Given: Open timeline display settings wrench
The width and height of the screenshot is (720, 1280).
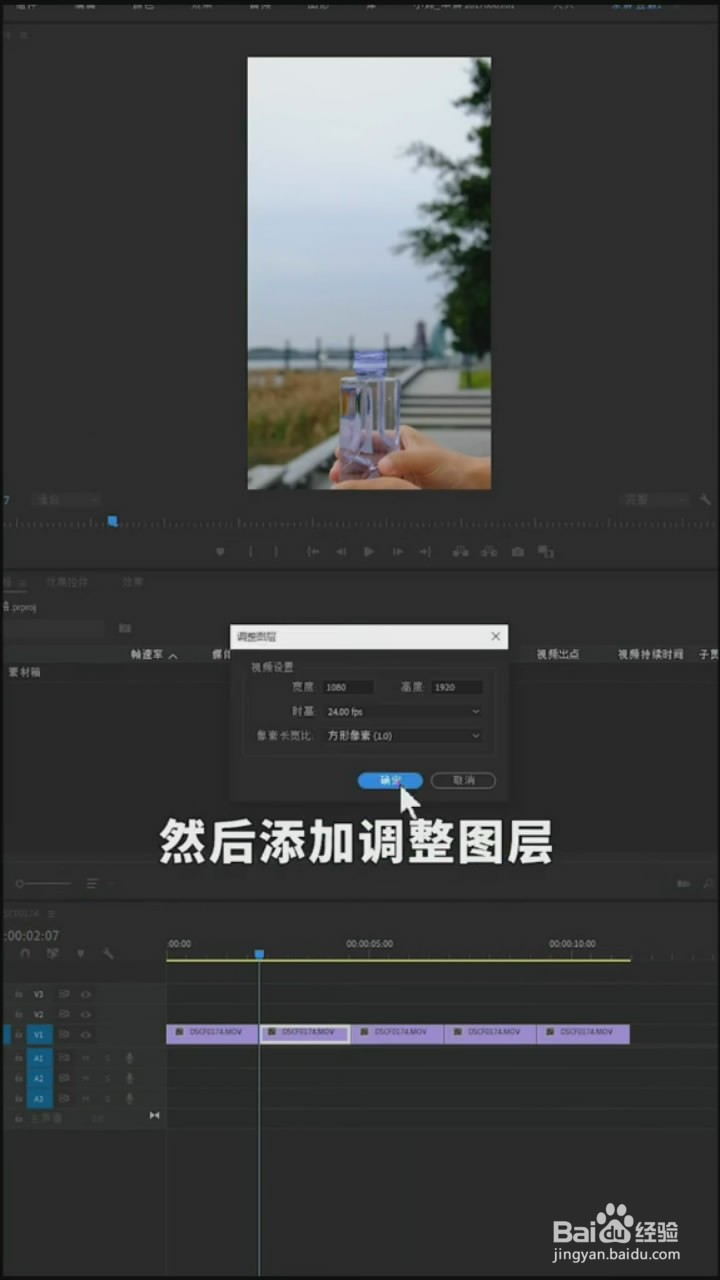Looking at the screenshot, I should (108, 954).
